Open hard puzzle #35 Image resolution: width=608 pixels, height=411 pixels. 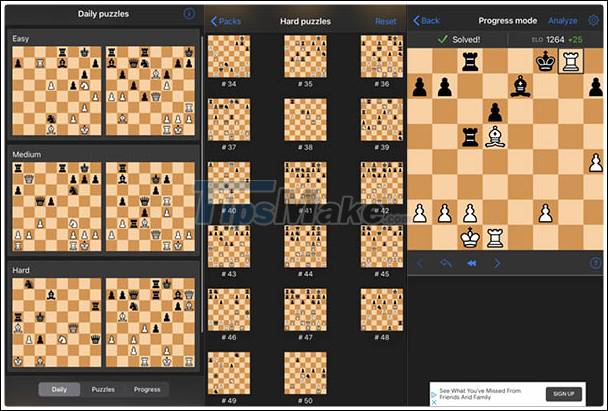[306, 57]
